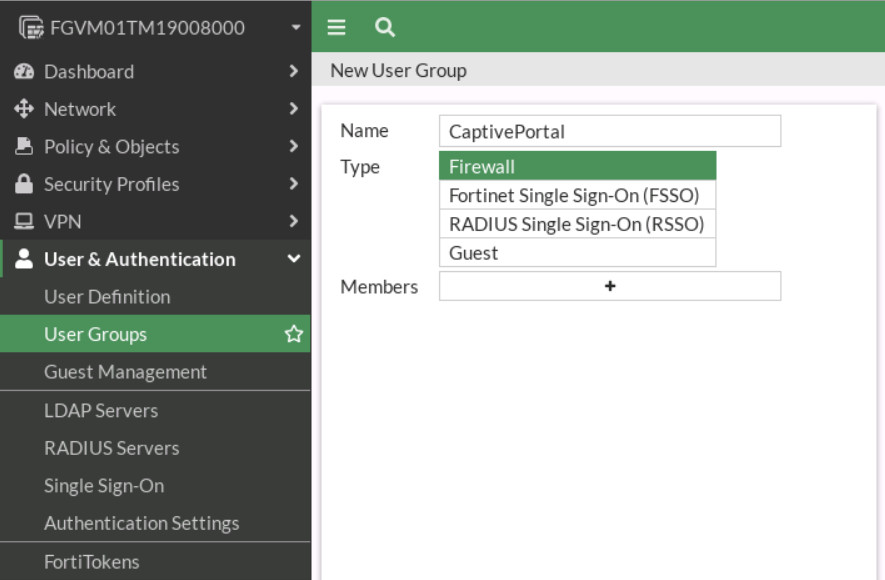Add a member with the plus button

pyautogui.click(x=611, y=285)
